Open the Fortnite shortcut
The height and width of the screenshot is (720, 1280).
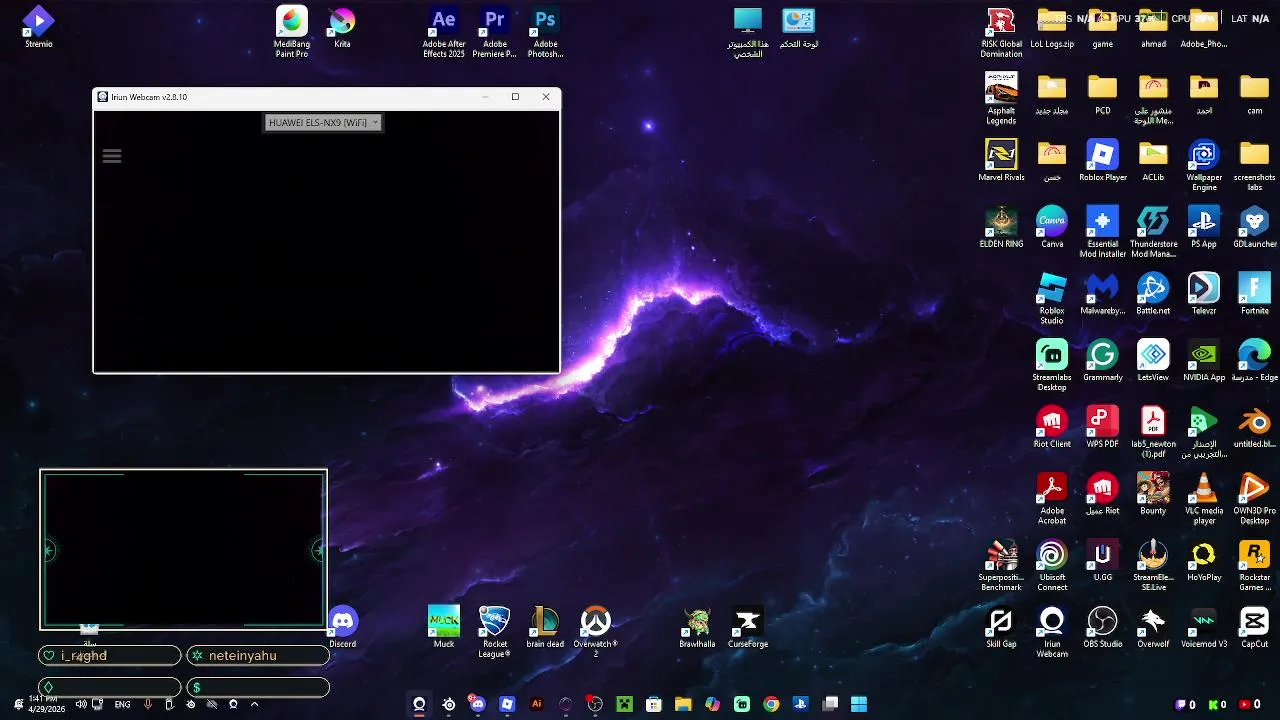coord(1254,294)
